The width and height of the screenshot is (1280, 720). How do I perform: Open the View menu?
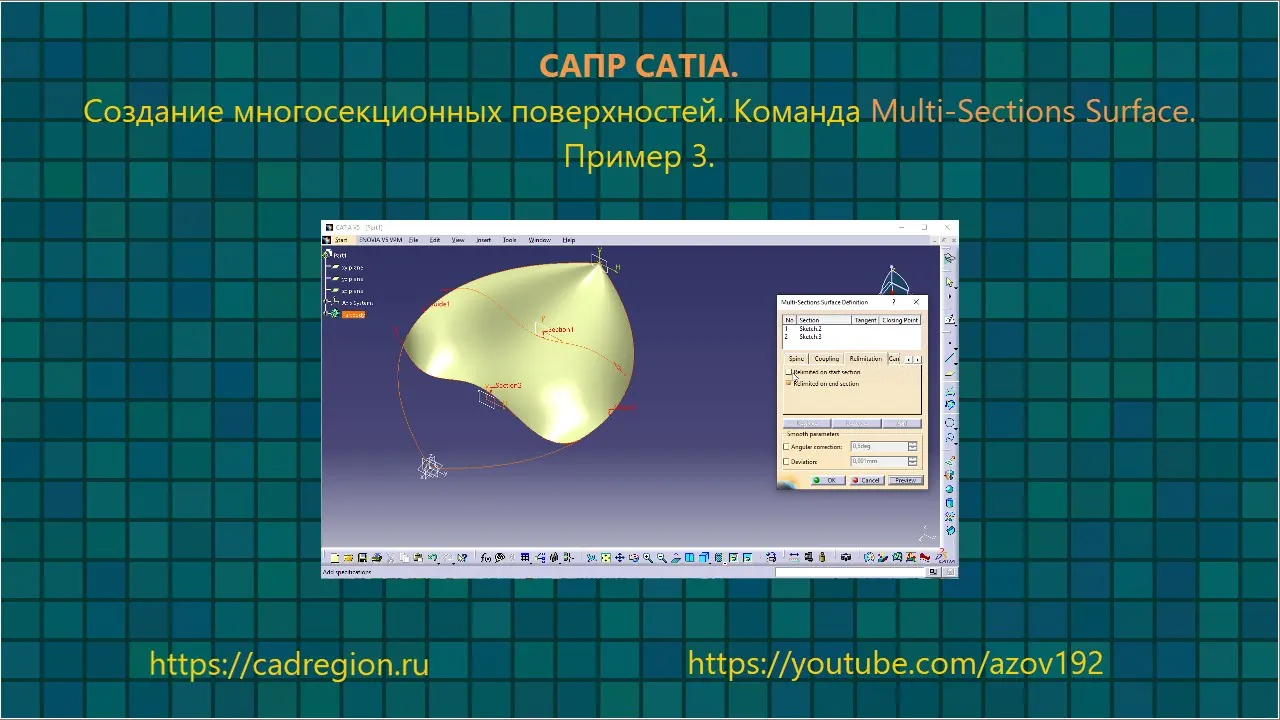[458, 240]
